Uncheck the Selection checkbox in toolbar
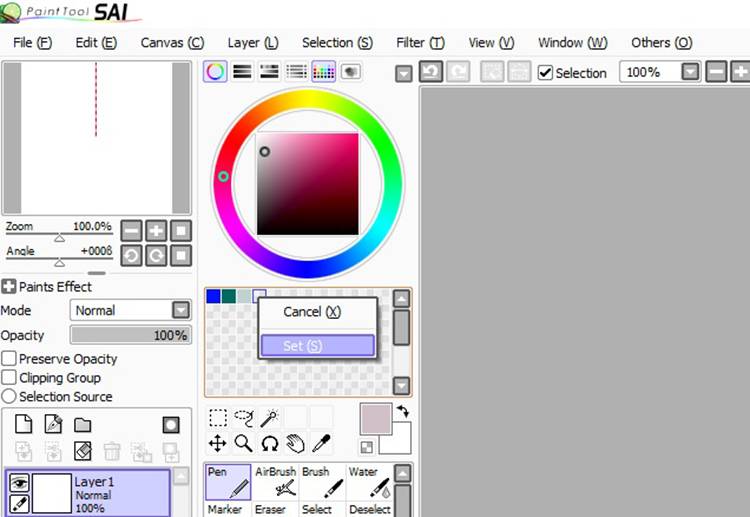The width and height of the screenshot is (750, 517). pyautogui.click(x=545, y=73)
